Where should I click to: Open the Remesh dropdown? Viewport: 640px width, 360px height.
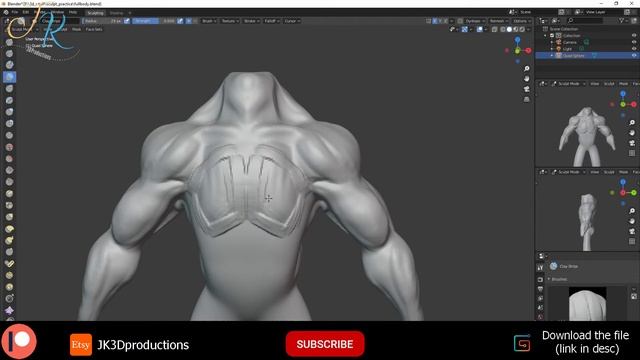click(x=499, y=21)
